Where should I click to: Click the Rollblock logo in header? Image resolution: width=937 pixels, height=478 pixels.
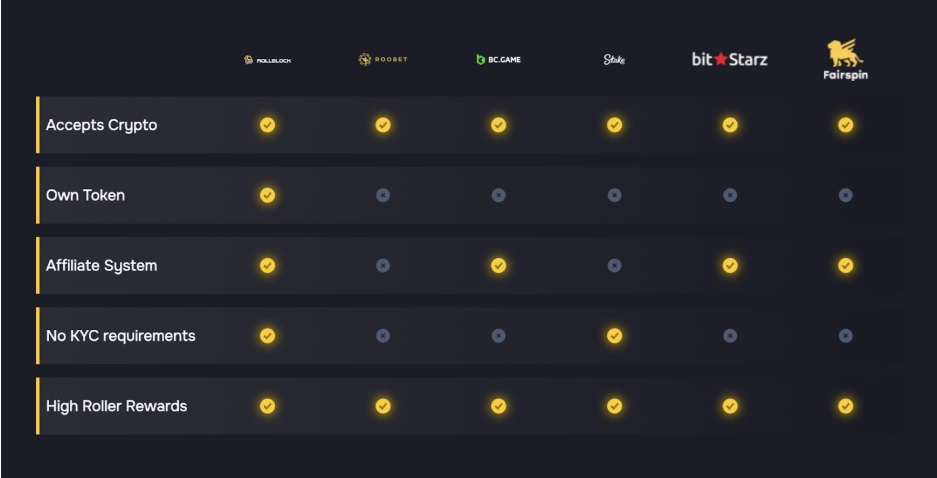(267, 60)
